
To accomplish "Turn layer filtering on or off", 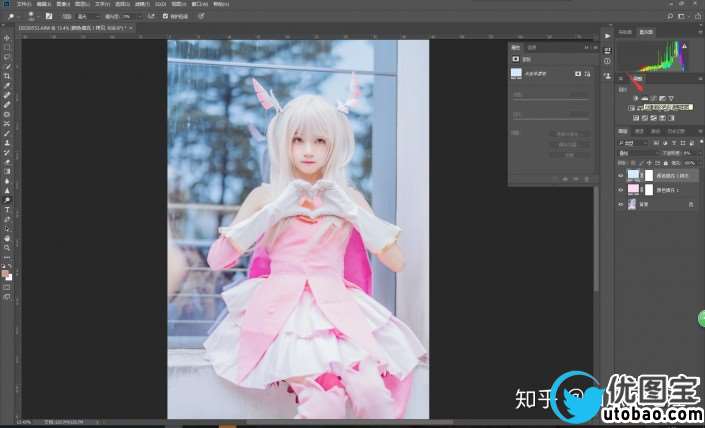I will pyautogui.click(x=701, y=142).
